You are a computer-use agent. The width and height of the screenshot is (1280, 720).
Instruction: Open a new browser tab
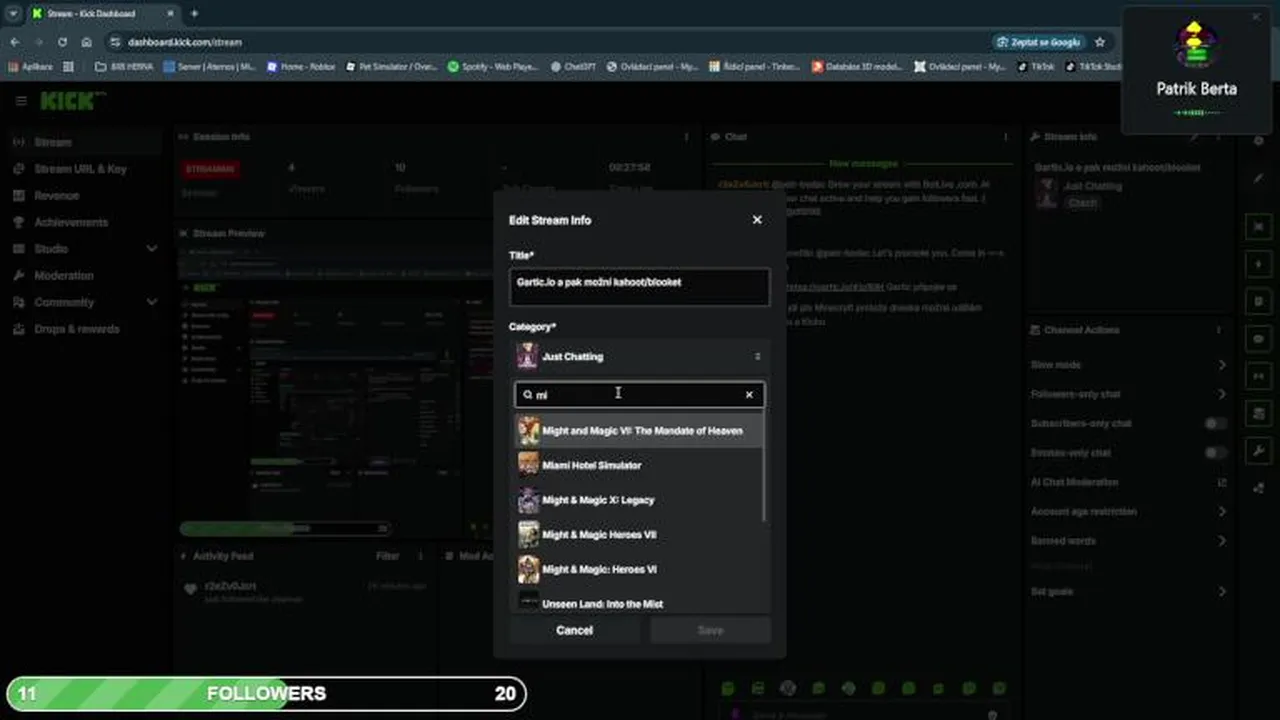(194, 14)
